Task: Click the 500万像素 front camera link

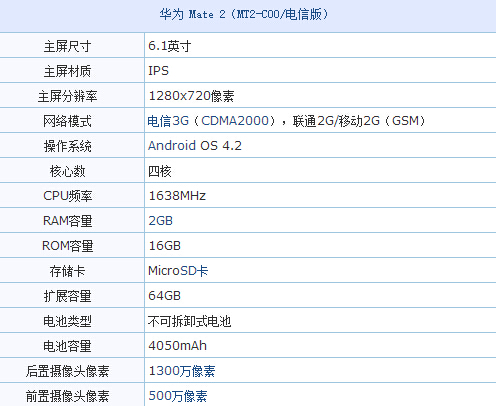Action: pos(178,396)
